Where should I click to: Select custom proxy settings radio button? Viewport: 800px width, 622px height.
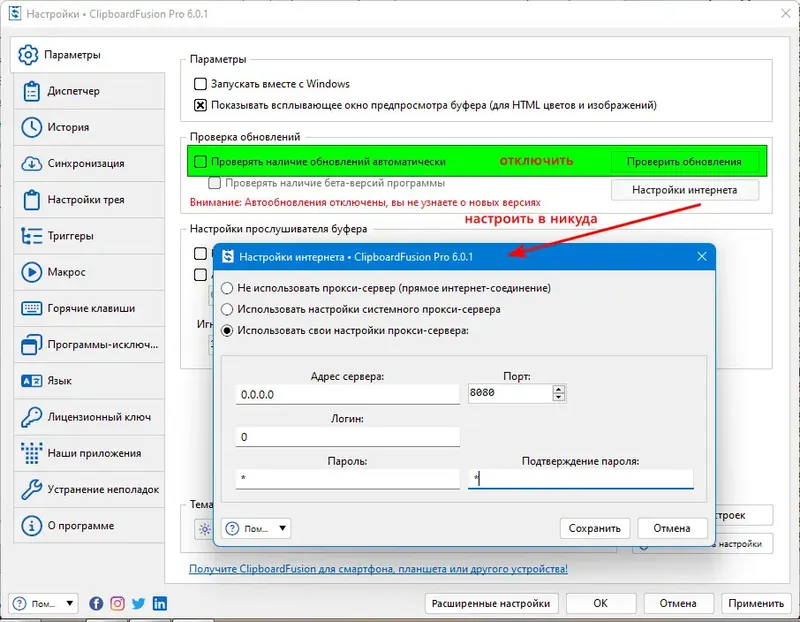227,331
